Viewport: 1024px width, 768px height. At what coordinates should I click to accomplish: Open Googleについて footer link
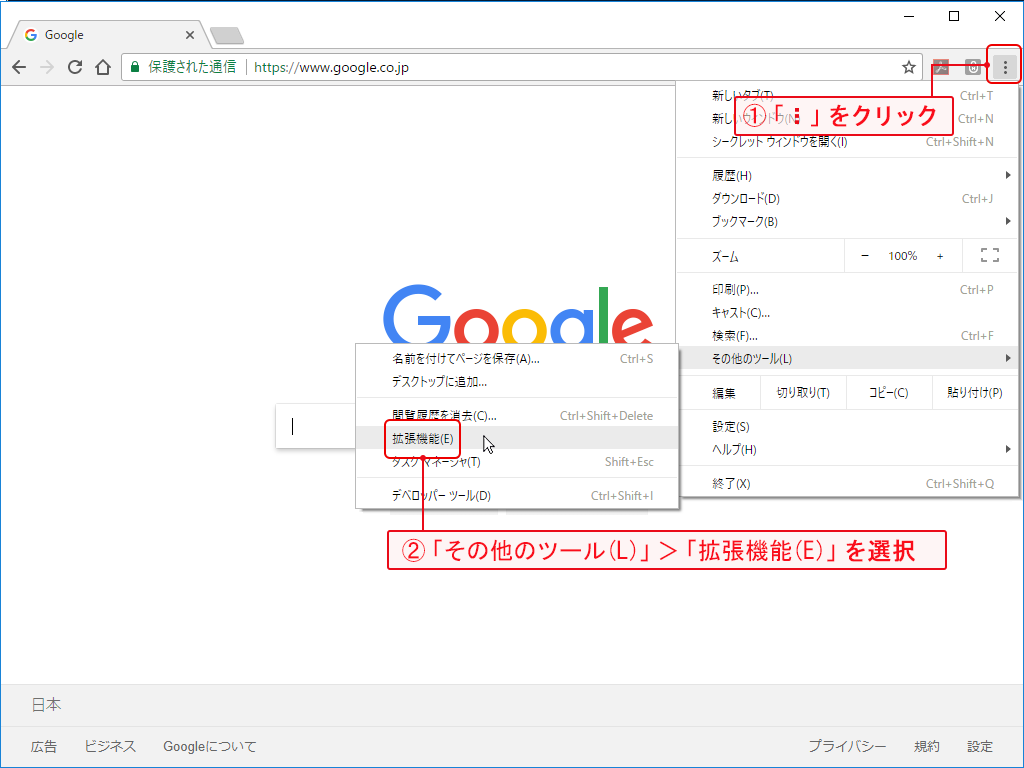tap(210, 746)
